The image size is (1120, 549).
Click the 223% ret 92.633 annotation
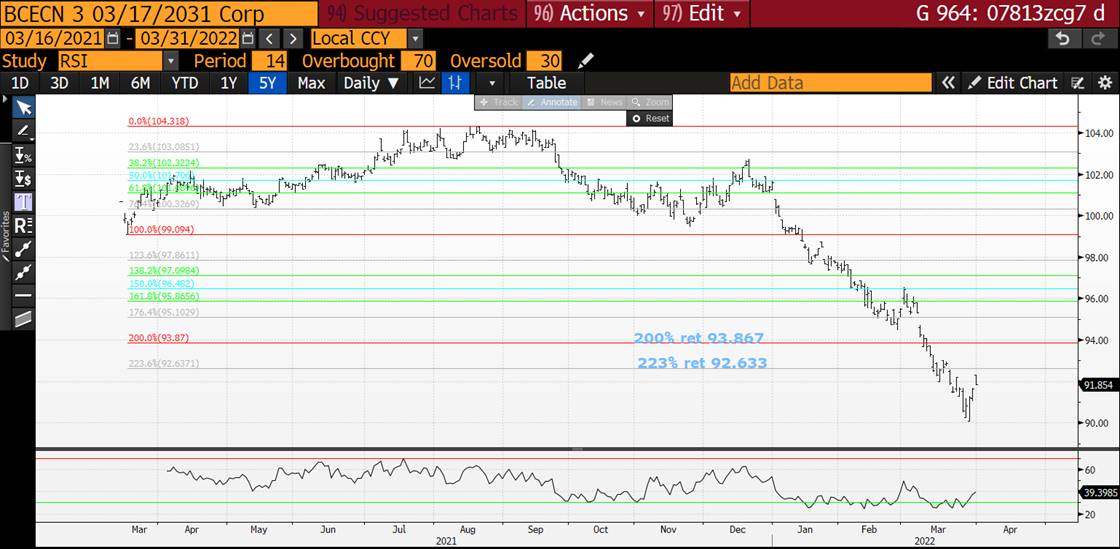point(701,363)
